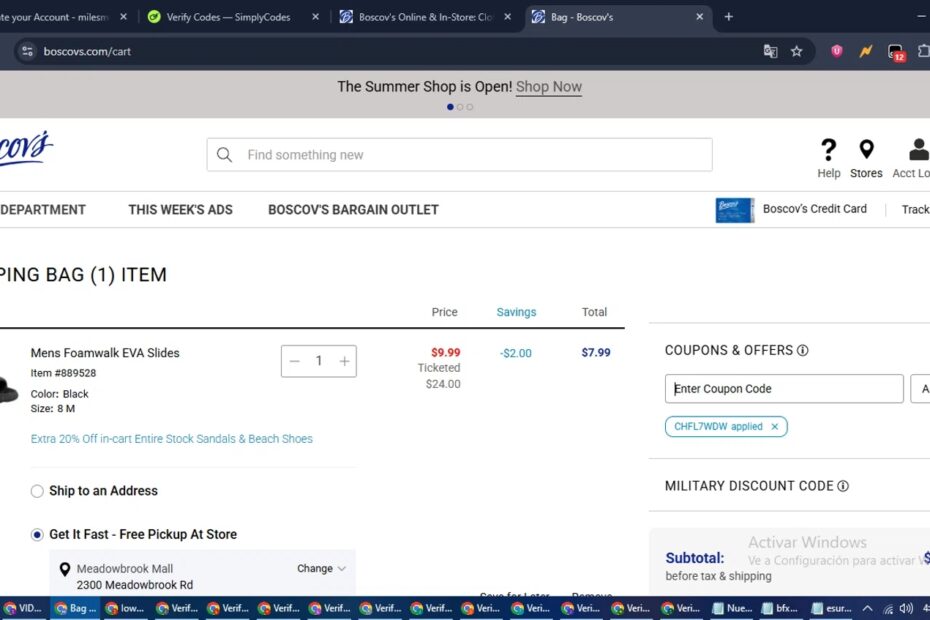The image size is (930, 620).
Task: Open the orange lightning bolt extension
Action: tap(865, 51)
